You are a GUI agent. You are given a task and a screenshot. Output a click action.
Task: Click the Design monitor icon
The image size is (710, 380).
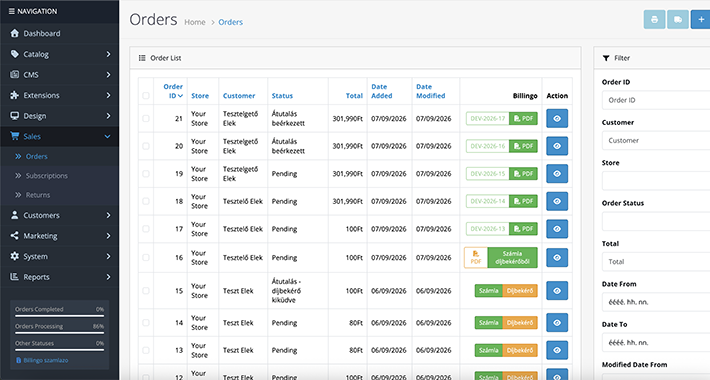14,115
